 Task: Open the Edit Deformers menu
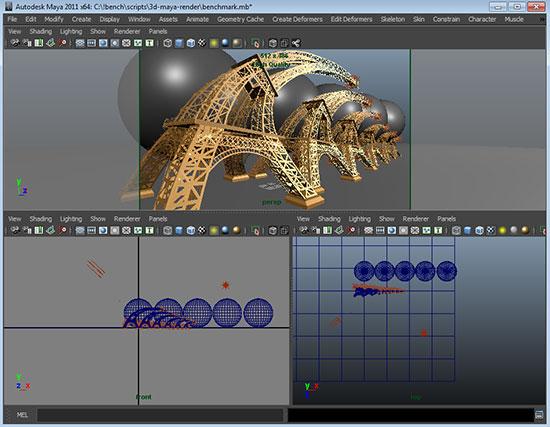[x=351, y=19]
